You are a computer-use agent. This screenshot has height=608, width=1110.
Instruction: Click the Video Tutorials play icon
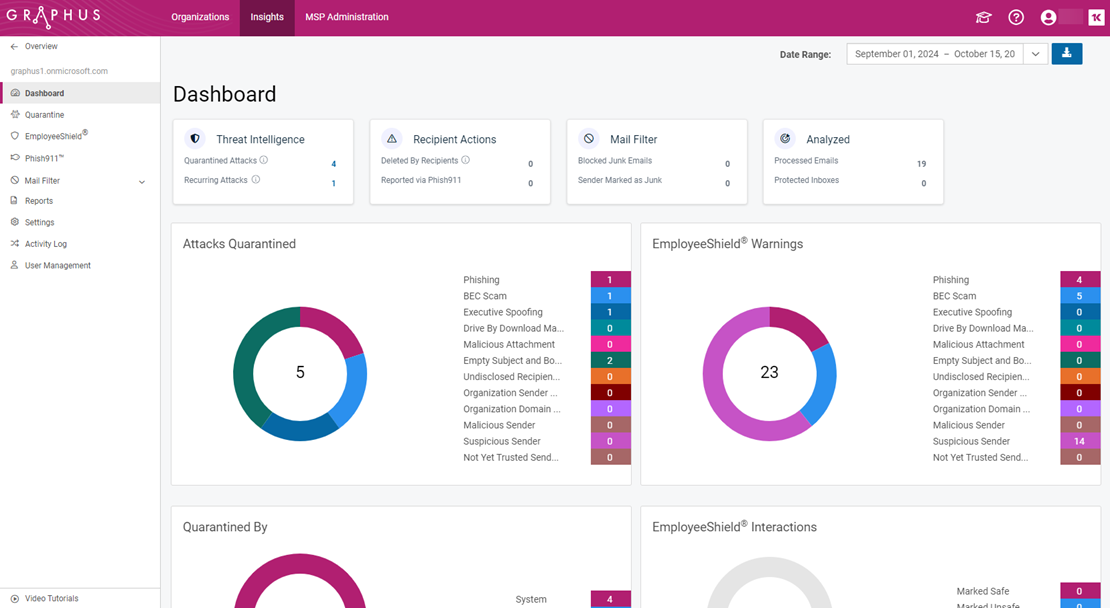tap(15, 598)
